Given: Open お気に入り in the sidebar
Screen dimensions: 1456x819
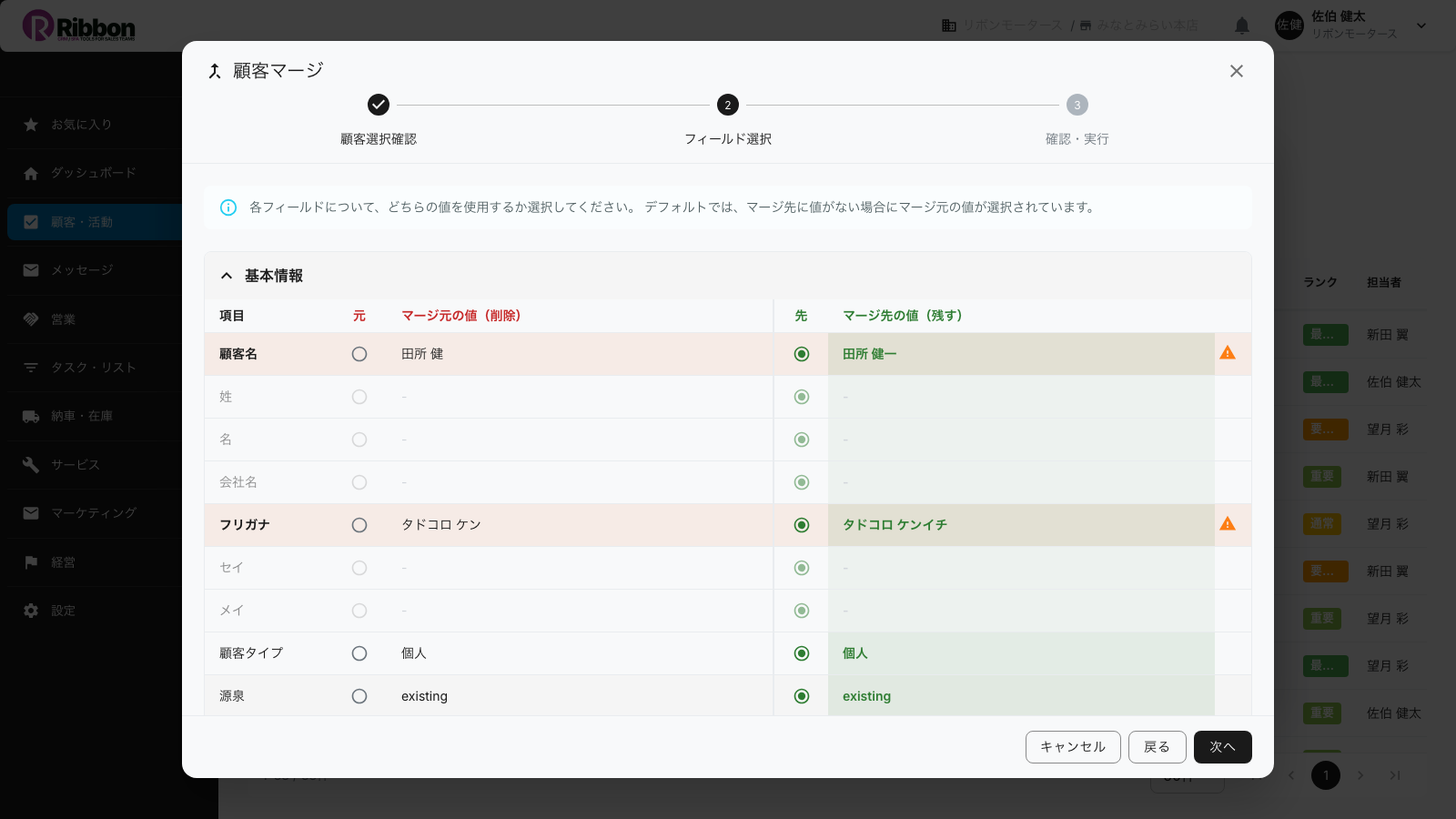Looking at the screenshot, I should pos(95,125).
